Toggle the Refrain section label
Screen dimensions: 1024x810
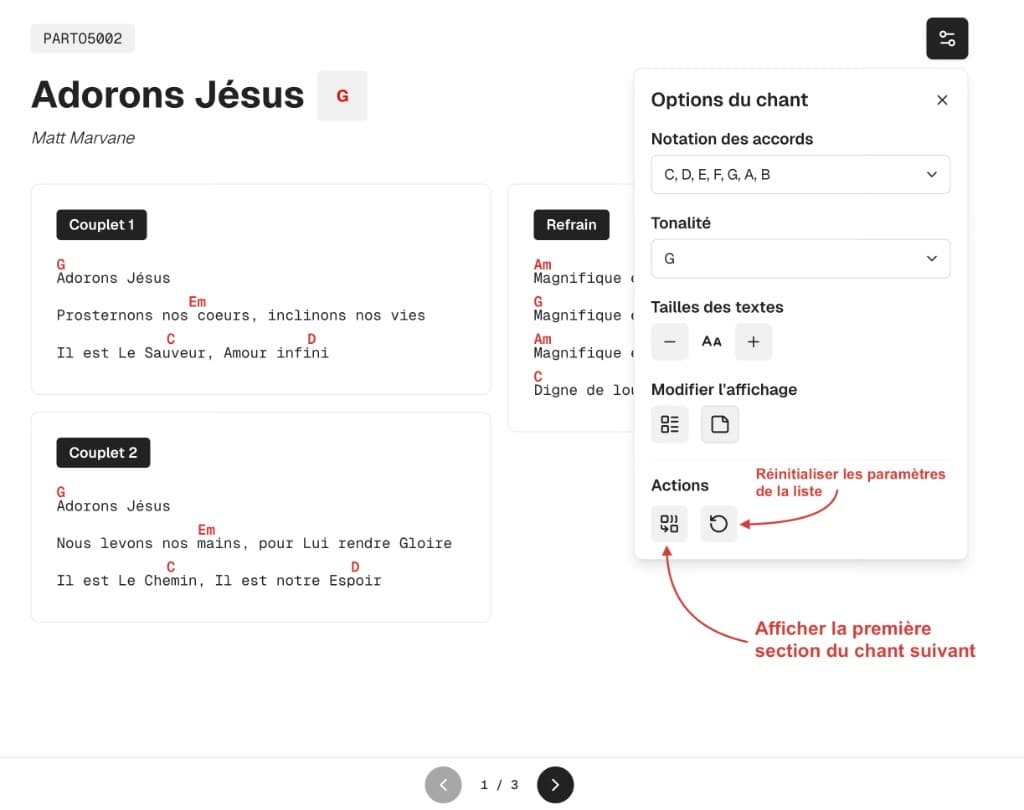(571, 224)
